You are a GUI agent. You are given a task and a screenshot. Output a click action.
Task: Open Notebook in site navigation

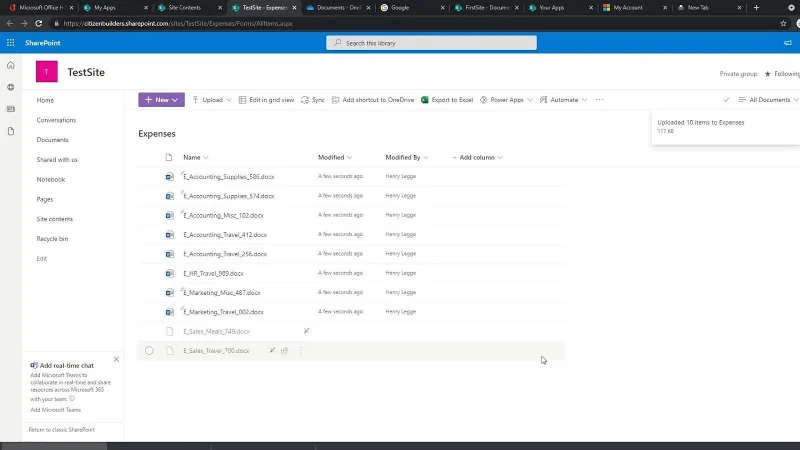tap(51, 180)
